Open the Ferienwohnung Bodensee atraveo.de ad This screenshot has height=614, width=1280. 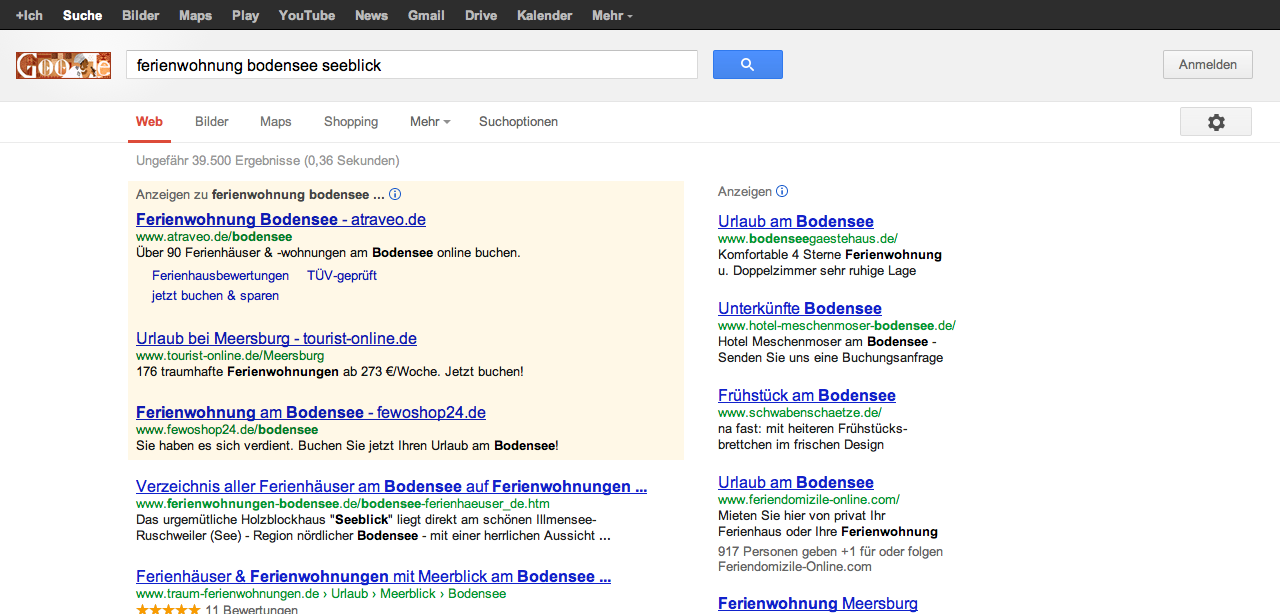click(x=281, y=219)
